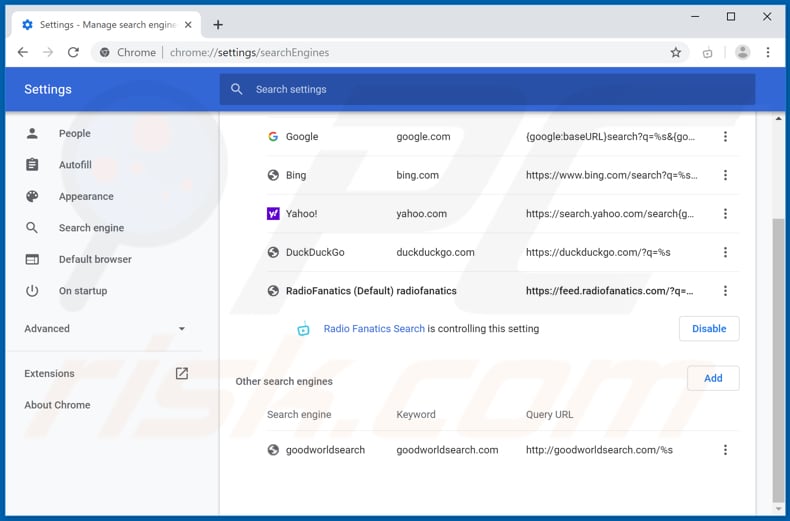Click the address bar URL

coord(249,52)
